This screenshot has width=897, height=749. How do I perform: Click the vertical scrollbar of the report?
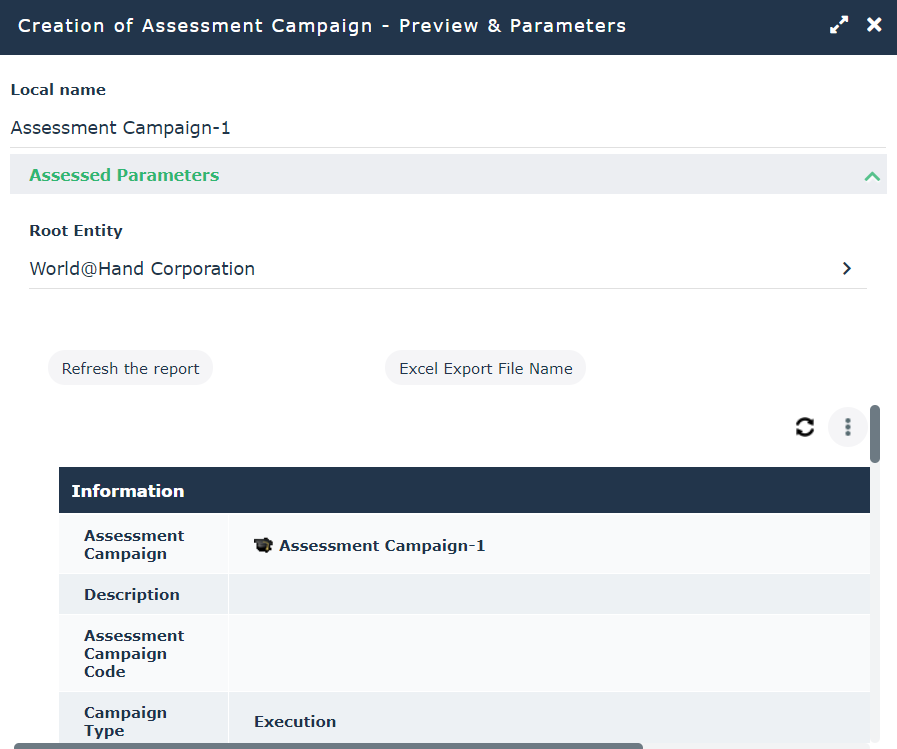coord(875,434)
